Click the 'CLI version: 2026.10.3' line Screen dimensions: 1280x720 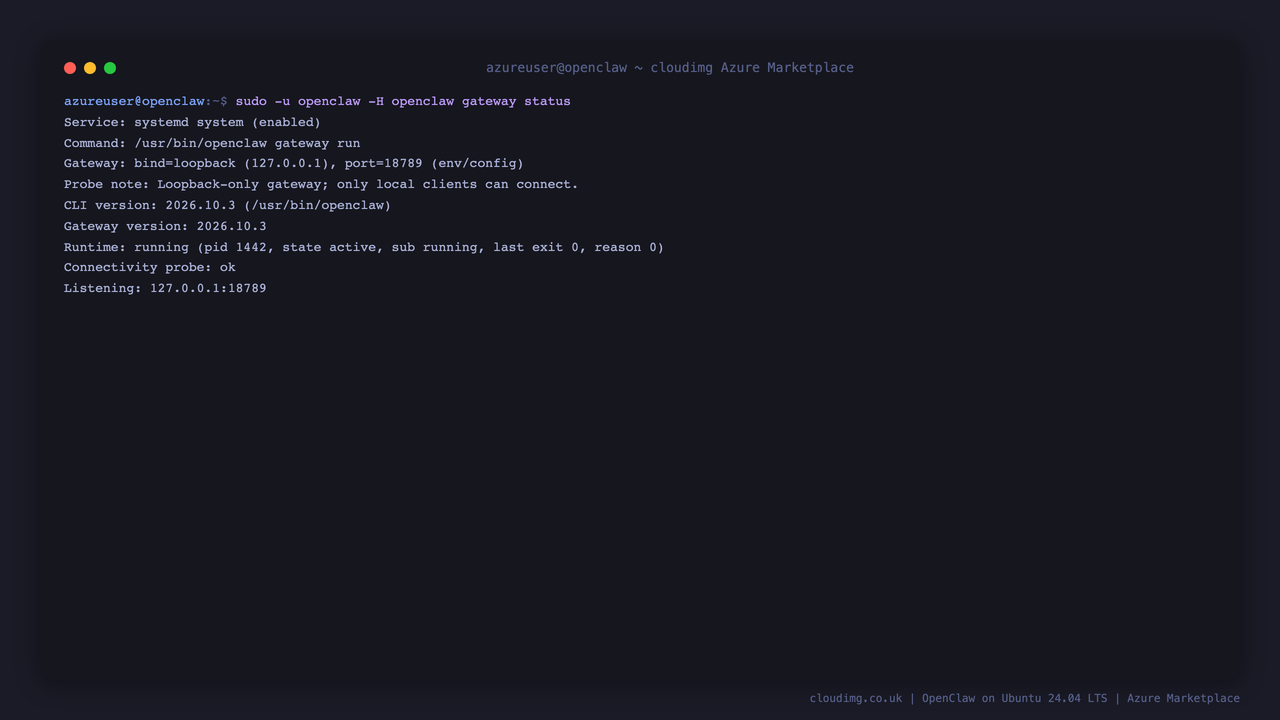pyautogui.click(x=227, y=205)
